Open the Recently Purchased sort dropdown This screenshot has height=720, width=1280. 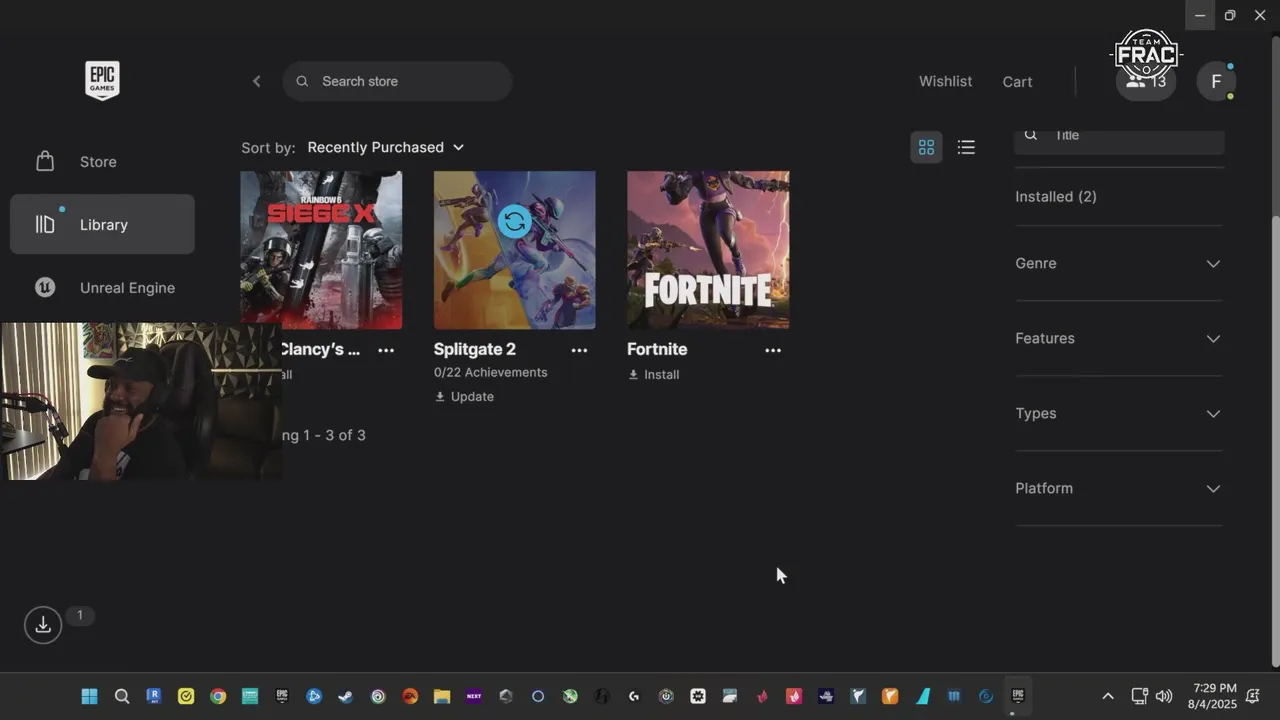click(386, 147)
